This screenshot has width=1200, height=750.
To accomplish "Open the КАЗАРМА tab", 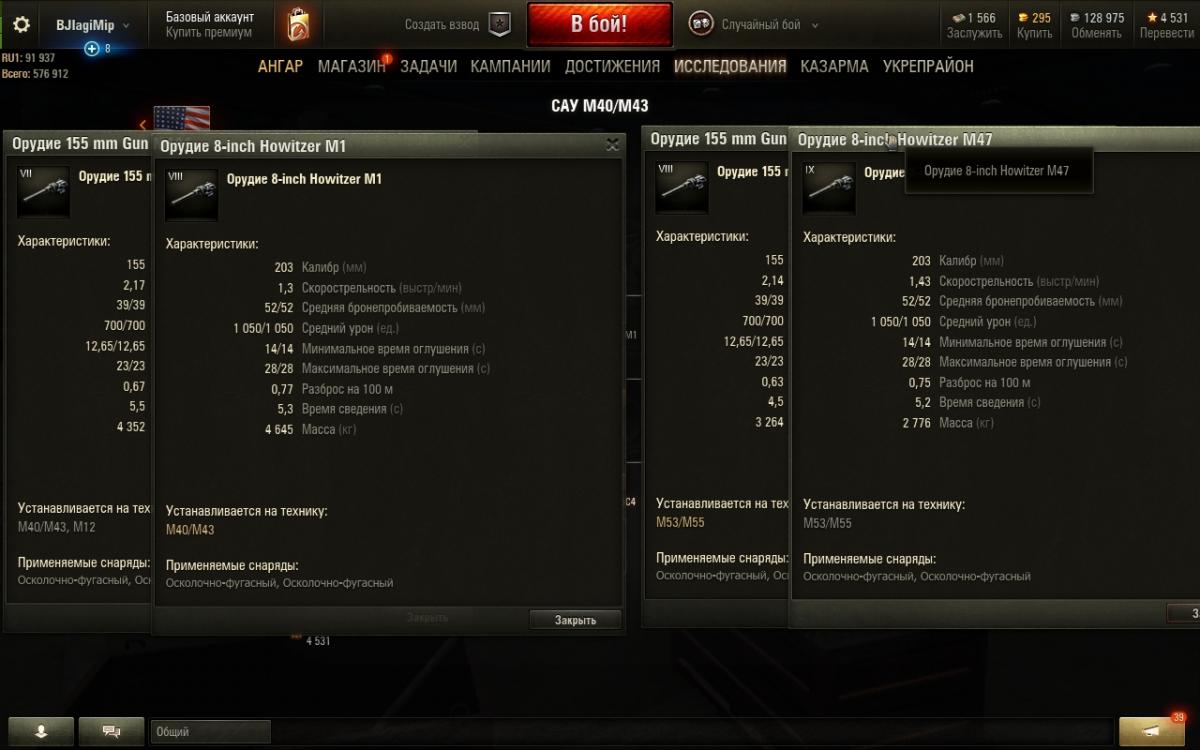I will pyautogui.click(x=834, y=66).
